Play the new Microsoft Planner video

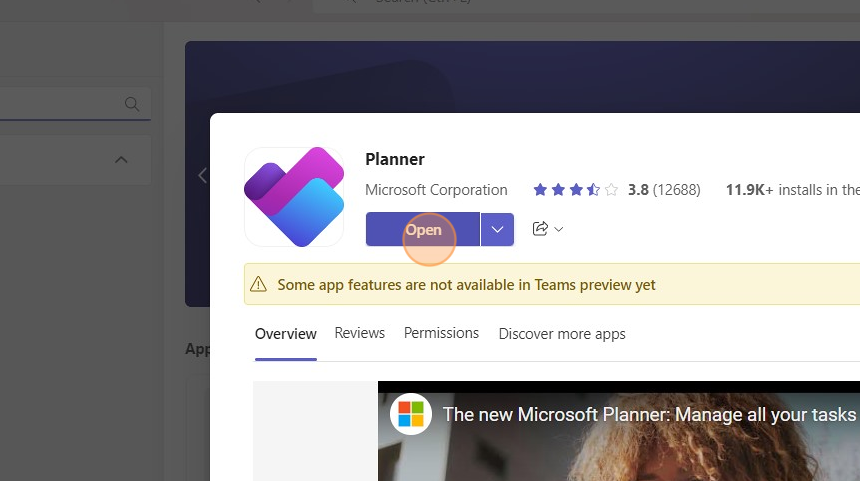pyautogui.click(x=619, y=431)
